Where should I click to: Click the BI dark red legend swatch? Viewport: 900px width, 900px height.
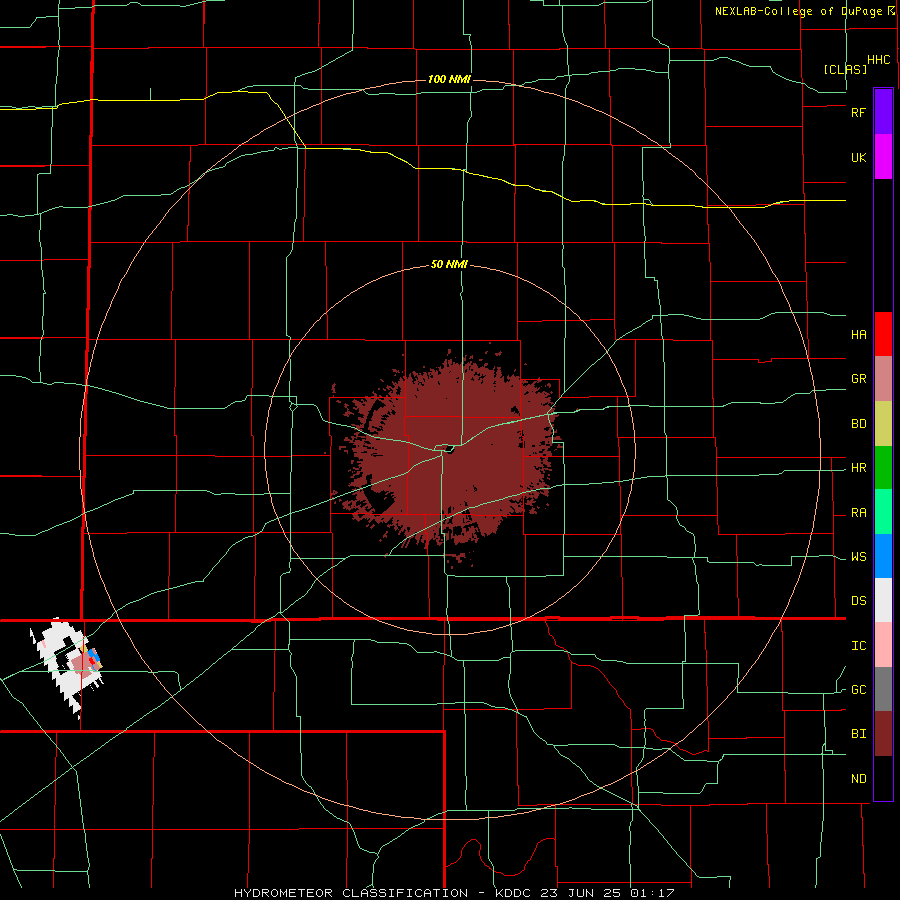883,734
